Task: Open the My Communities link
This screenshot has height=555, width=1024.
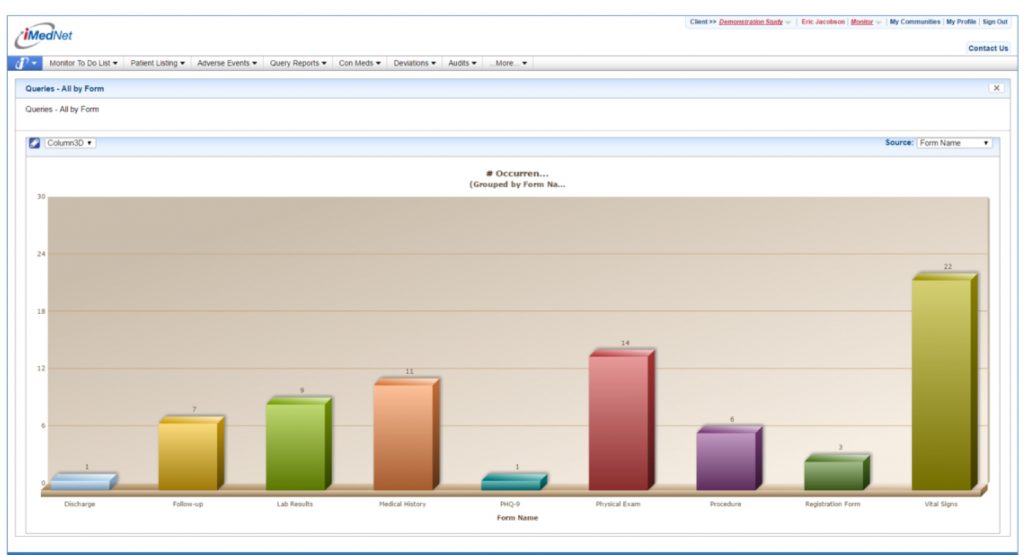Action: [x=914, y=22]
